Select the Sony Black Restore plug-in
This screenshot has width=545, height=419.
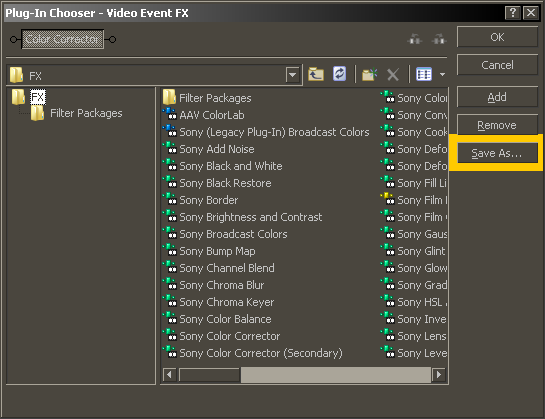coord(217,183)
